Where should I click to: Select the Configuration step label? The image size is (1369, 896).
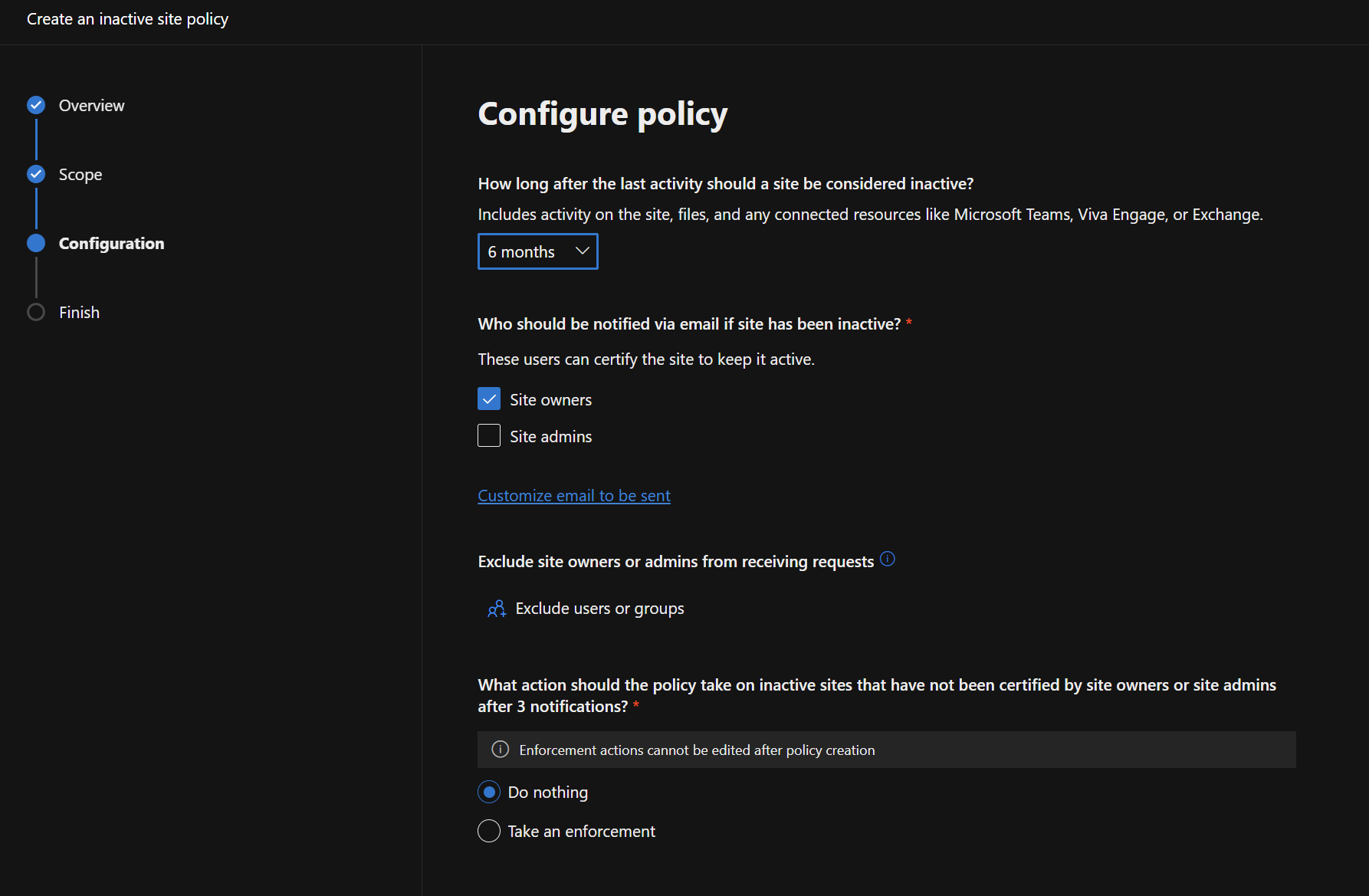point(111,244)
